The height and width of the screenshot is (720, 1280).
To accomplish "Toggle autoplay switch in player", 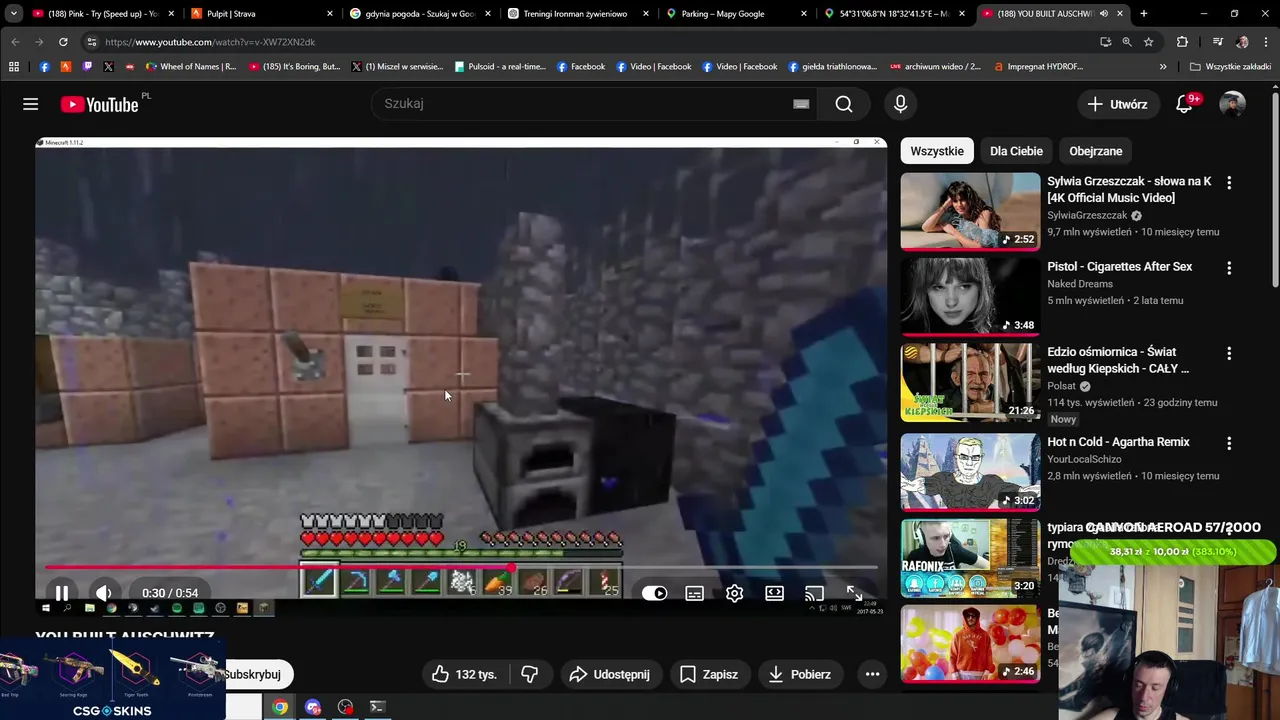I will click(654, 593).
